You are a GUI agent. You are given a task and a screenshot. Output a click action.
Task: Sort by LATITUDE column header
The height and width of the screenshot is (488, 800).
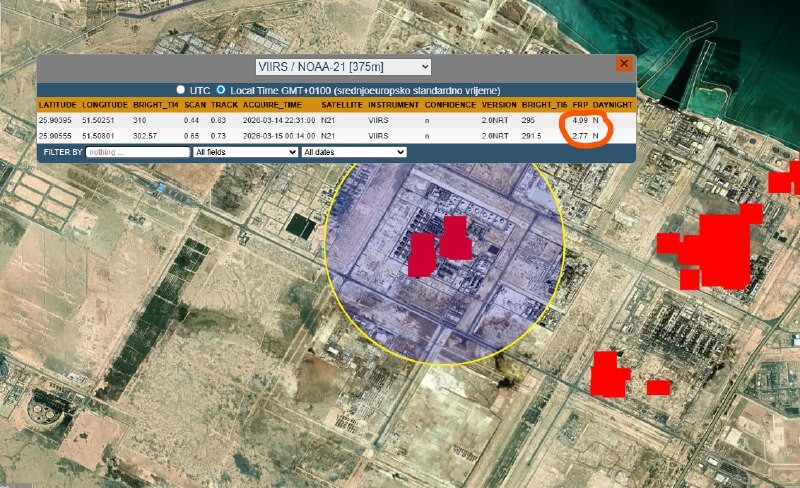click(x=58, y=105)
